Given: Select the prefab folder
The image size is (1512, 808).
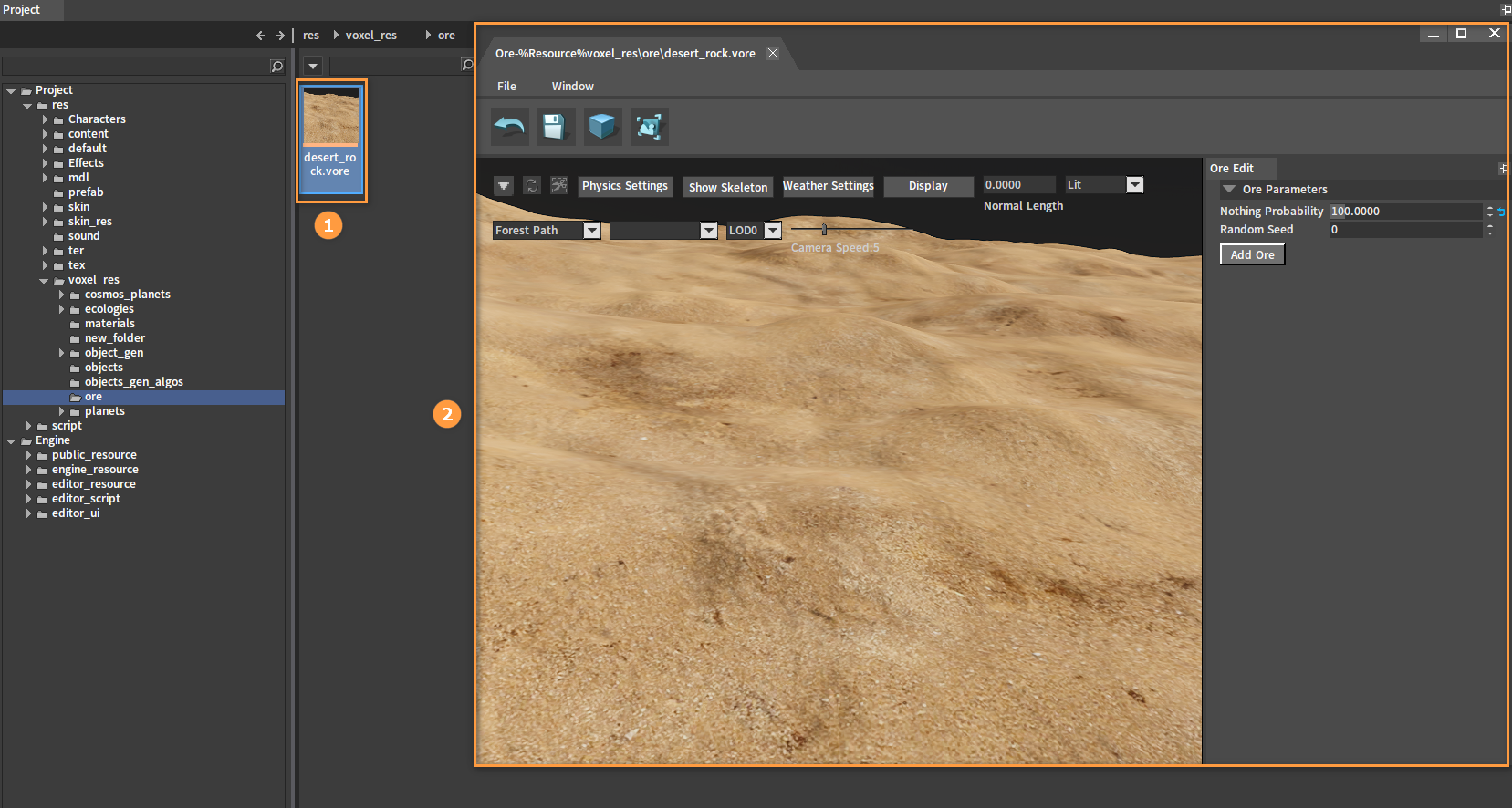Looking at the screenshot, I should point(86,192).
